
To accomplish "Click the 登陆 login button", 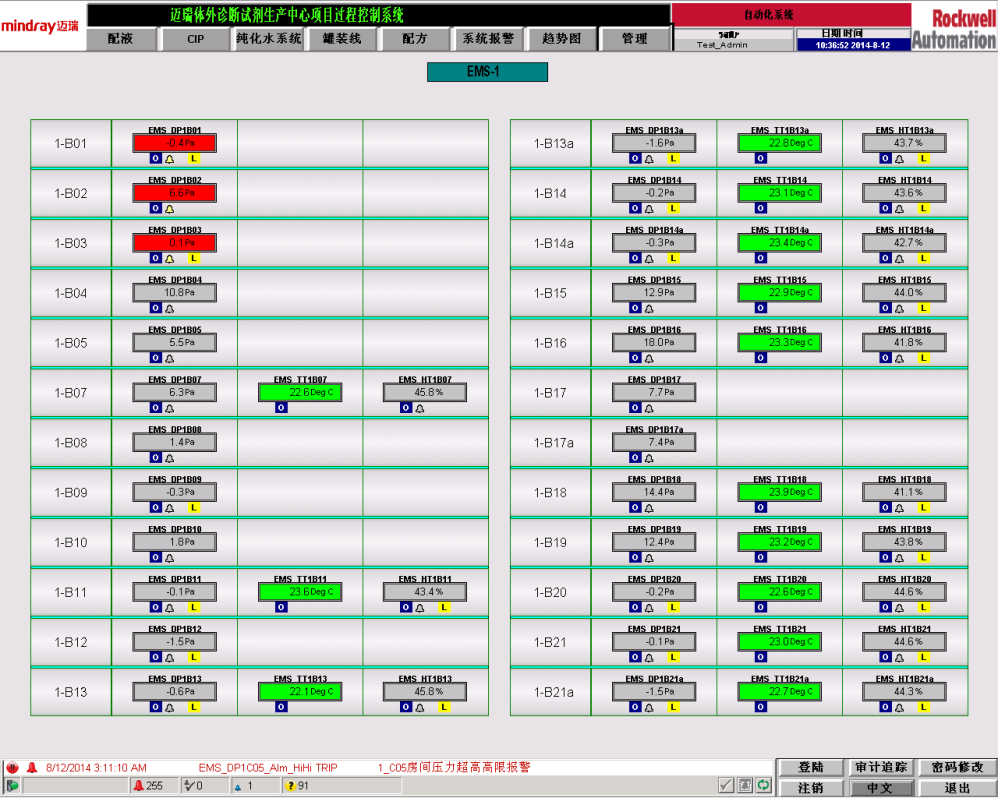I will [811, 767].
